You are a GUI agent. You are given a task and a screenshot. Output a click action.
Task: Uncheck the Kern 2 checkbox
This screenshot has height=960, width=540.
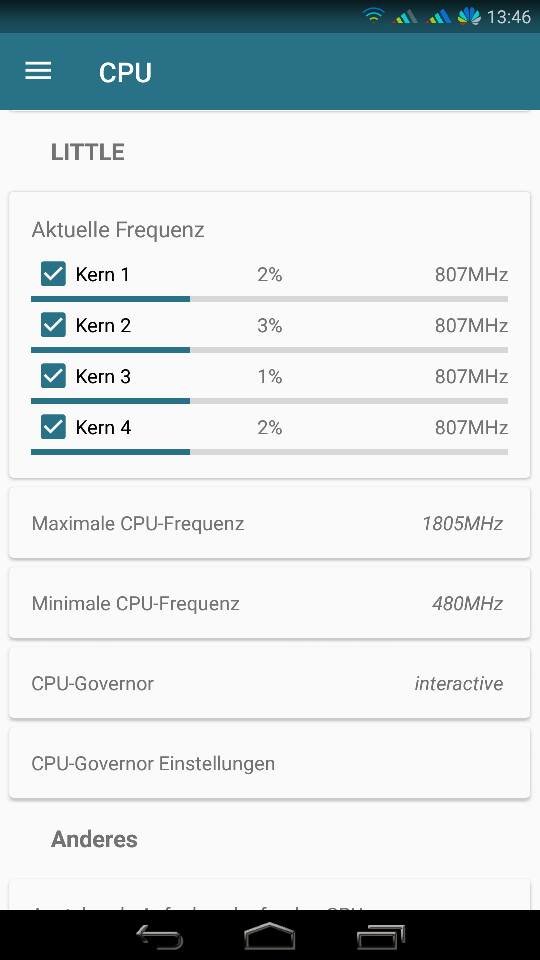(x=53, y=324)
